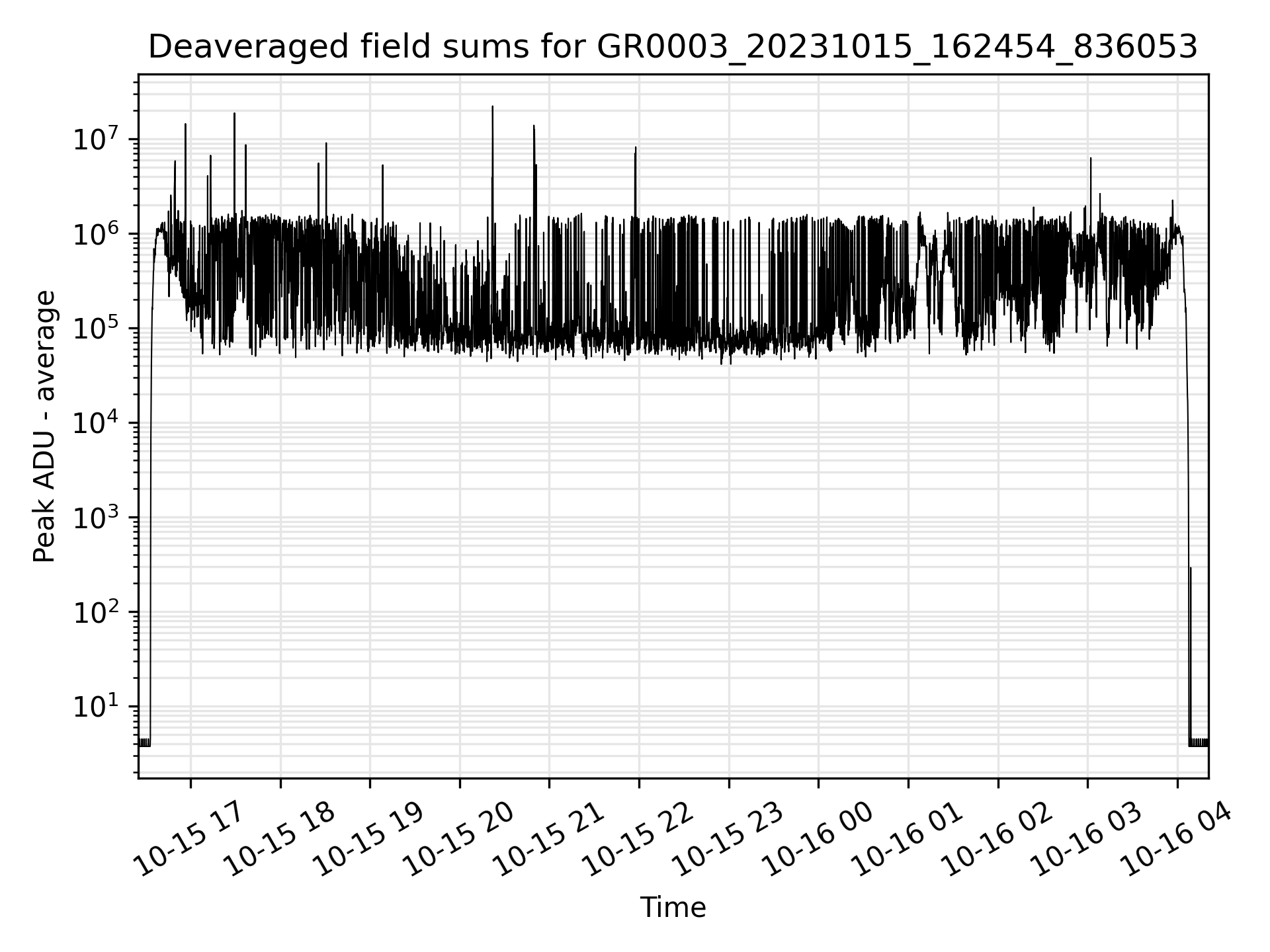1270x952 pixels.
Task: Click the y-axis label 'Peak ADU - average'
Action: click(x=44, y=426)
